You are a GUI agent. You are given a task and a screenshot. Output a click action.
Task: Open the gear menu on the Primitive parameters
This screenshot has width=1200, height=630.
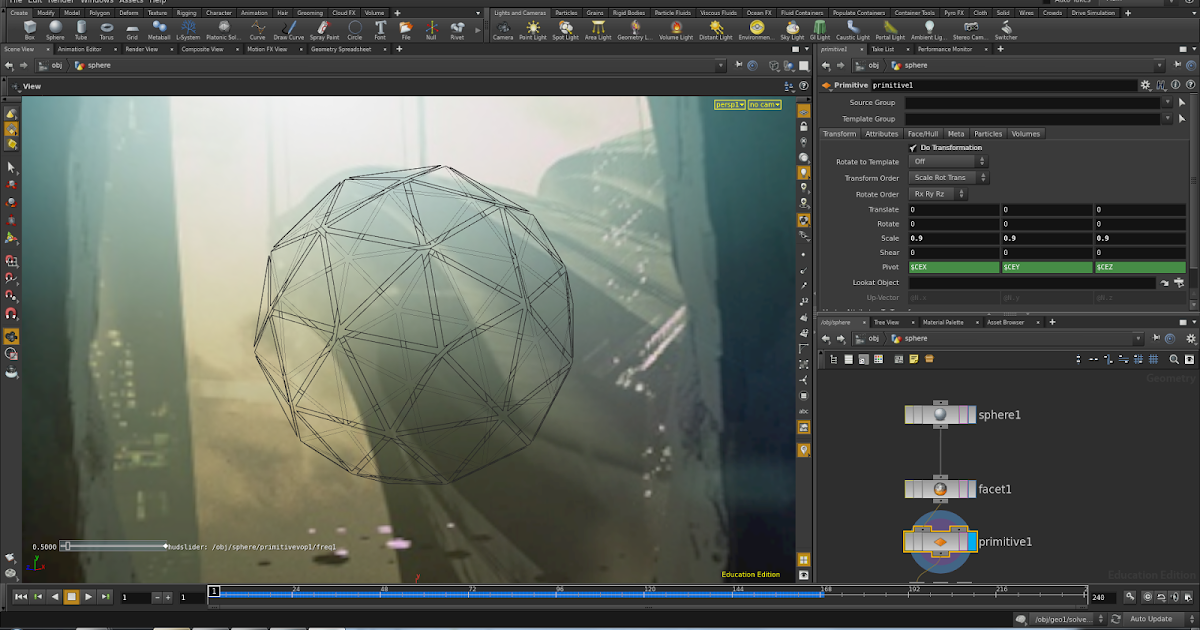click(1146, 85)
